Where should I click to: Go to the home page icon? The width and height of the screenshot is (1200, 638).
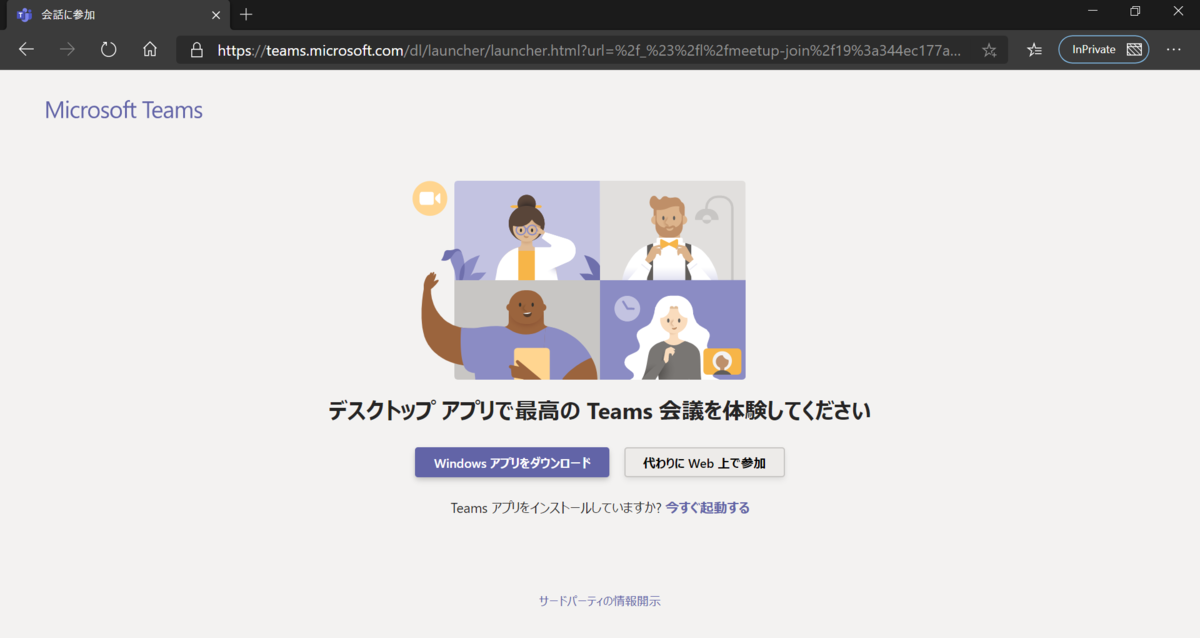pyautogui.click(x=150, y=49)
